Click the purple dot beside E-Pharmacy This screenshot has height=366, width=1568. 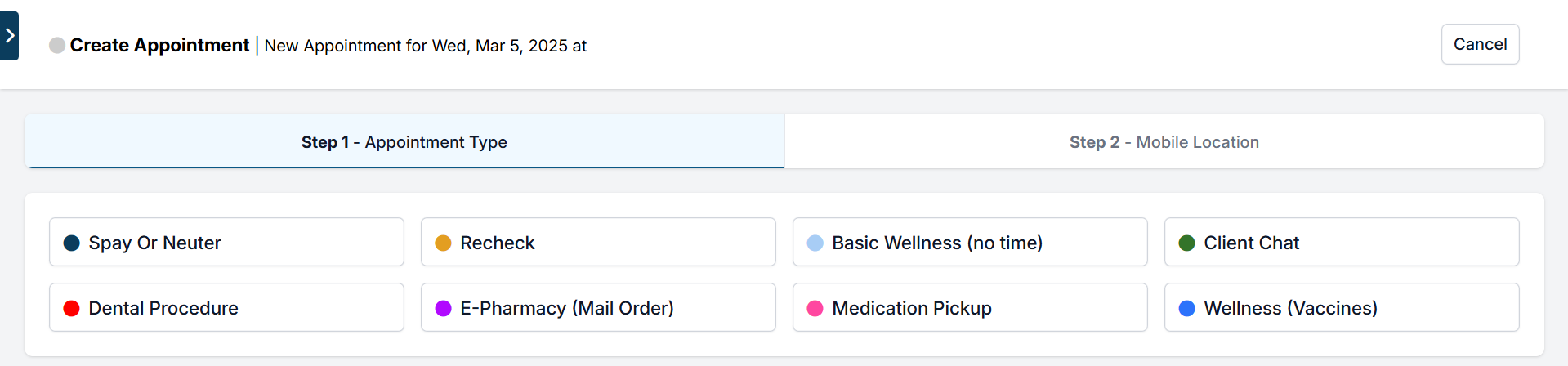(444, 308)
